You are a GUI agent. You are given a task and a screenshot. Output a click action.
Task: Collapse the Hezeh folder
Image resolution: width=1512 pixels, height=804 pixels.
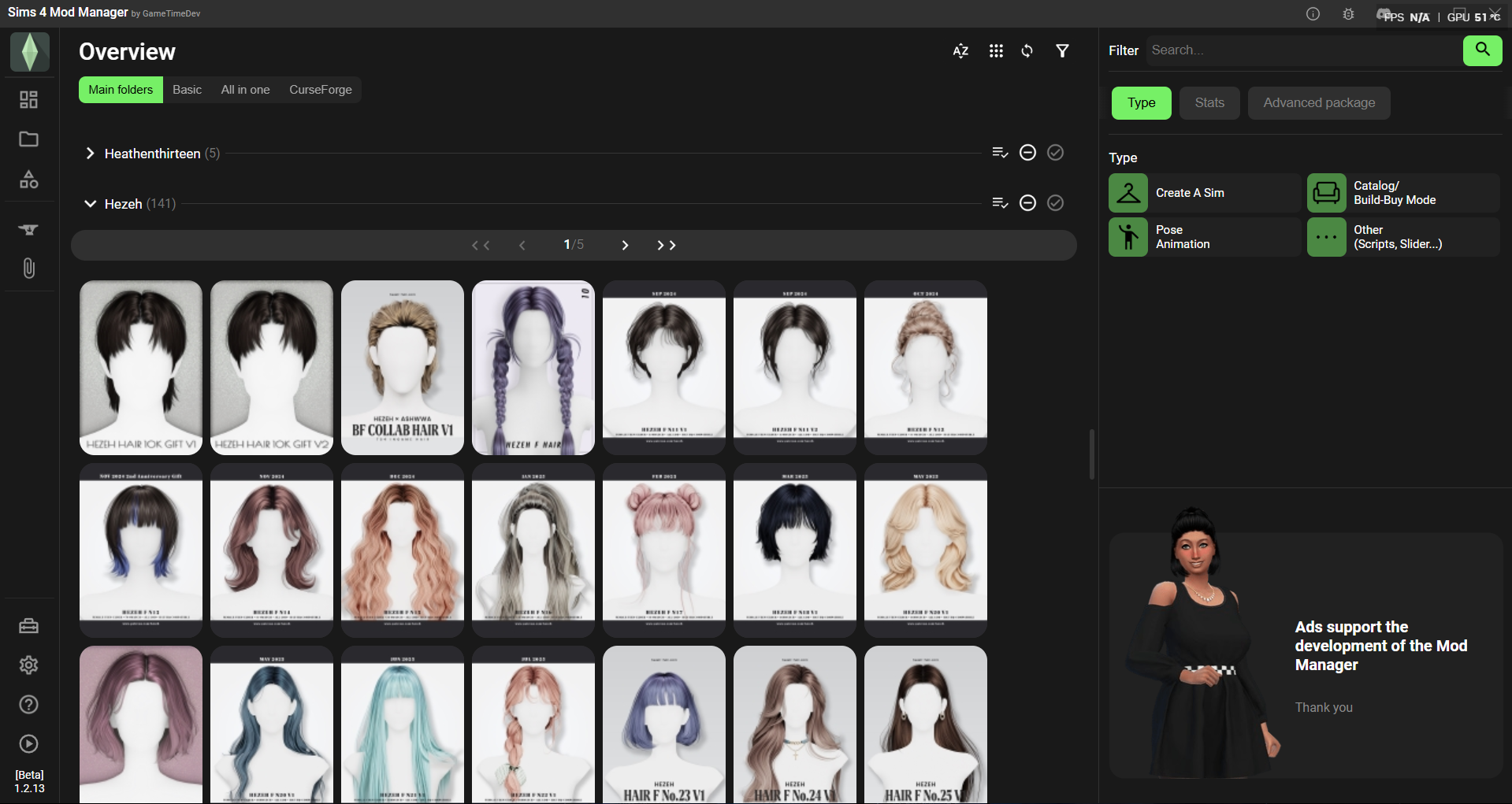pos(90,204)
